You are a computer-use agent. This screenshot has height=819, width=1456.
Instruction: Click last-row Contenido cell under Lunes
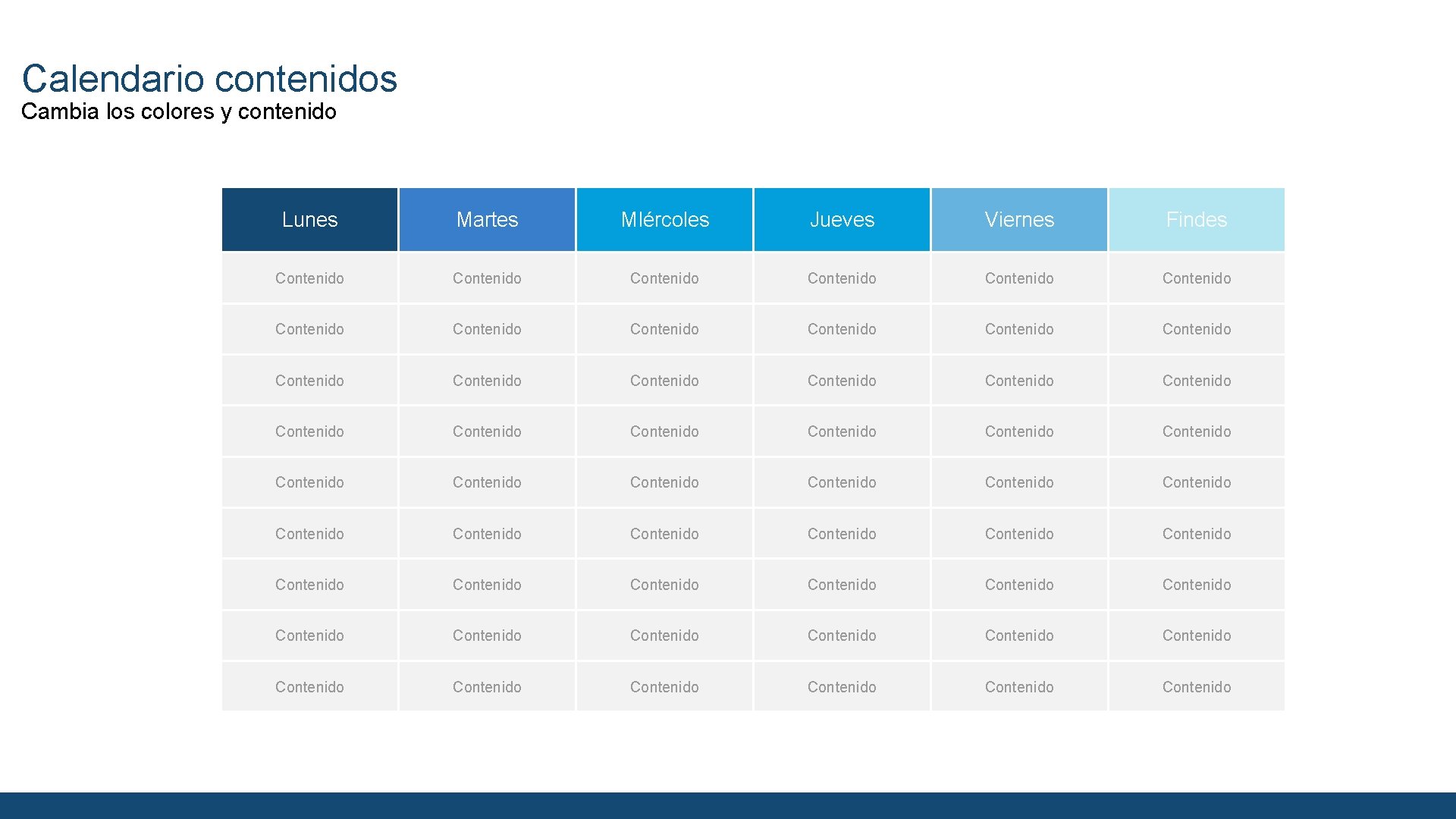point(309,687)
